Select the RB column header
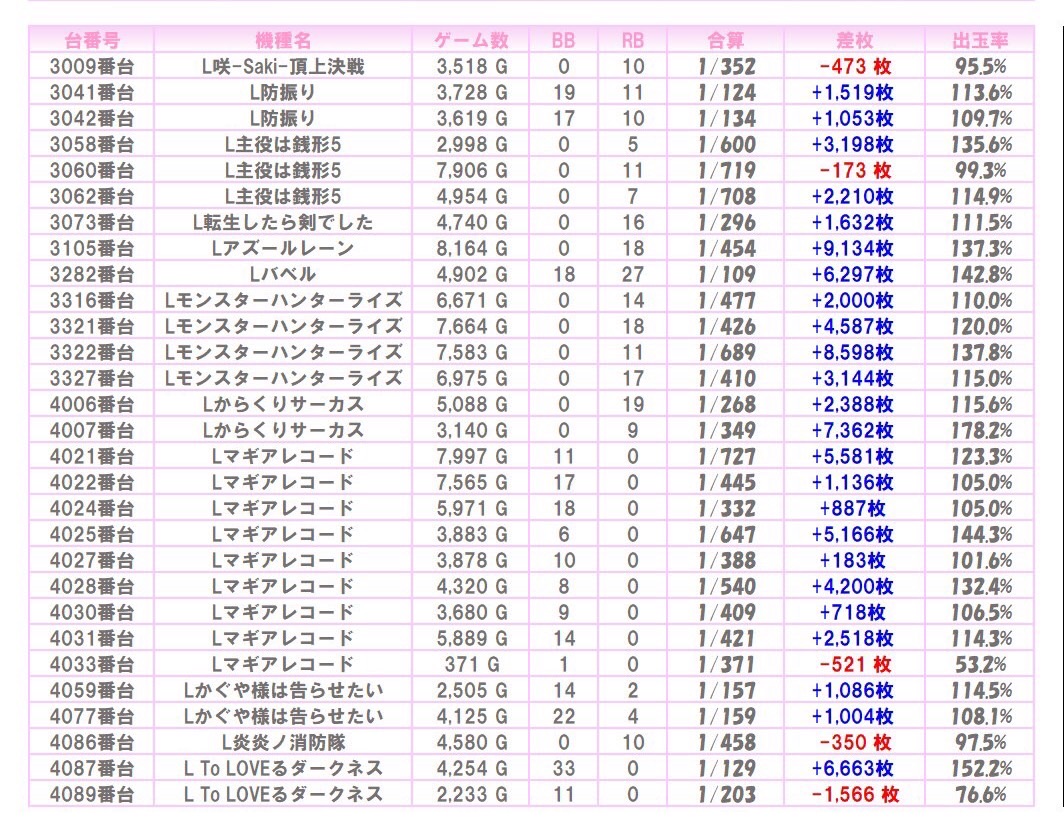Viewport: 1064px width, 833px height. click(x=632, y=41)
